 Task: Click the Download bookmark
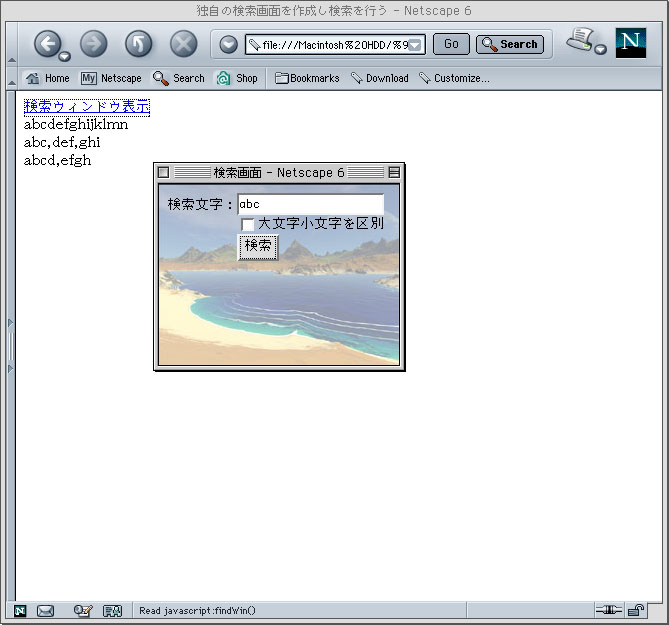379,78
